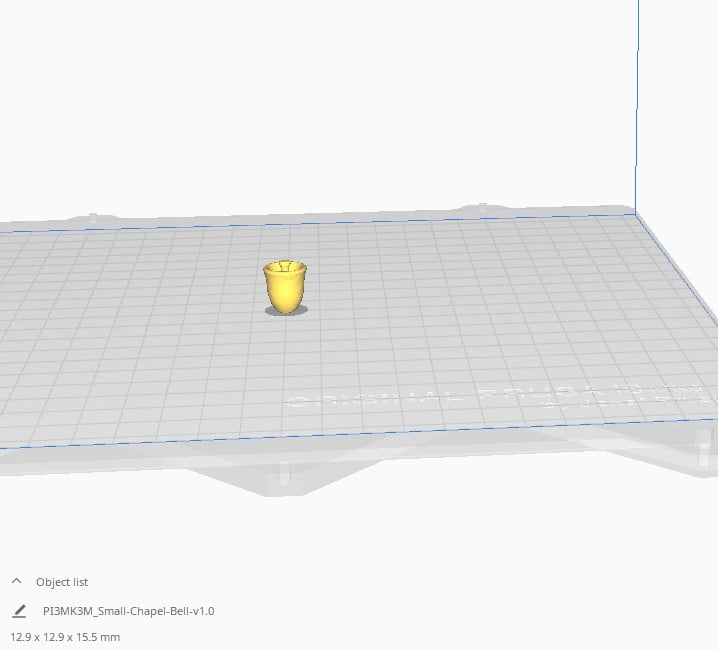The height and width of the screenshot is (650, 718).
Task: Click the clapper mount inside the bell
Action: pyautogui.click(x=285, y=267)
